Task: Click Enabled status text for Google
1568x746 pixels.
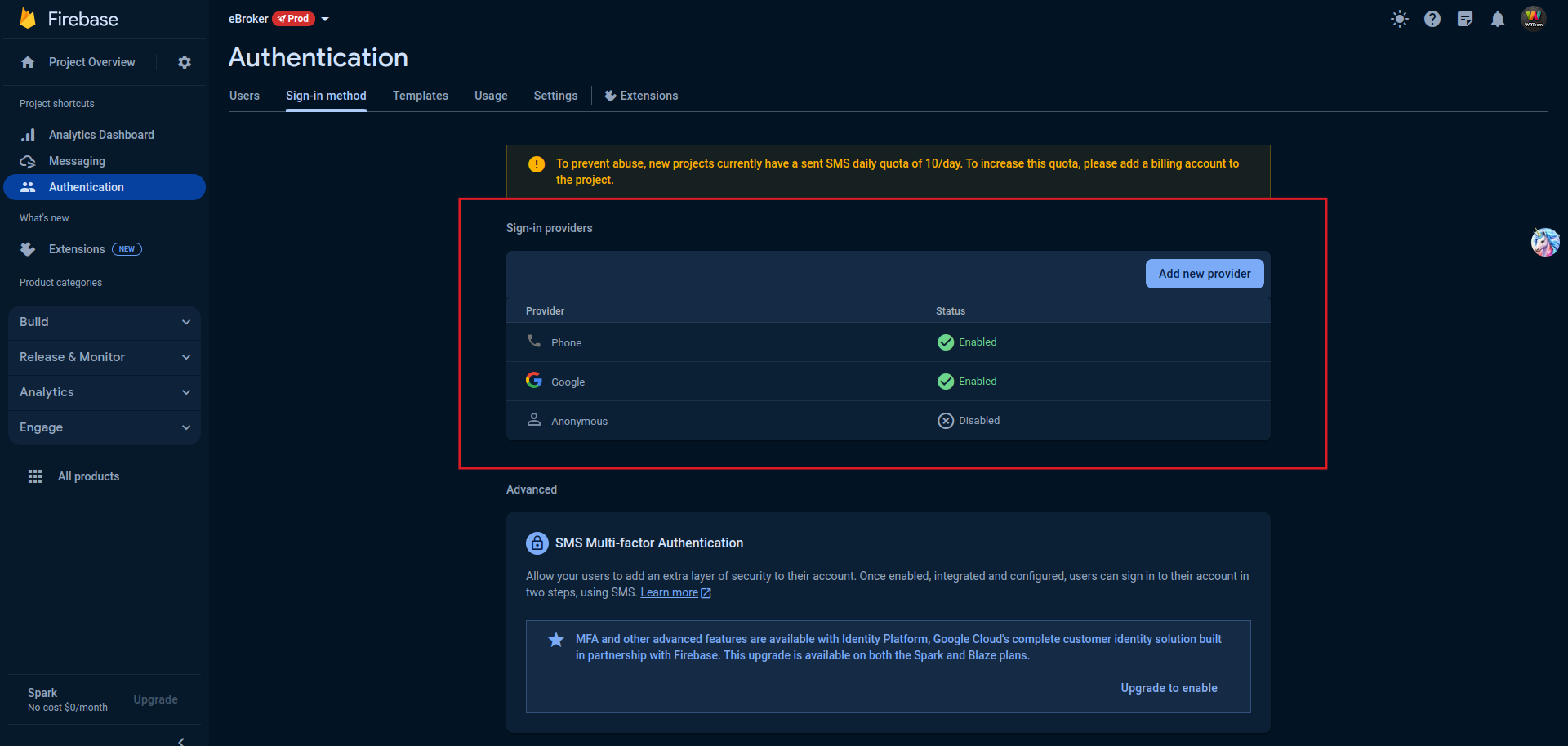Action: [978, 382]
